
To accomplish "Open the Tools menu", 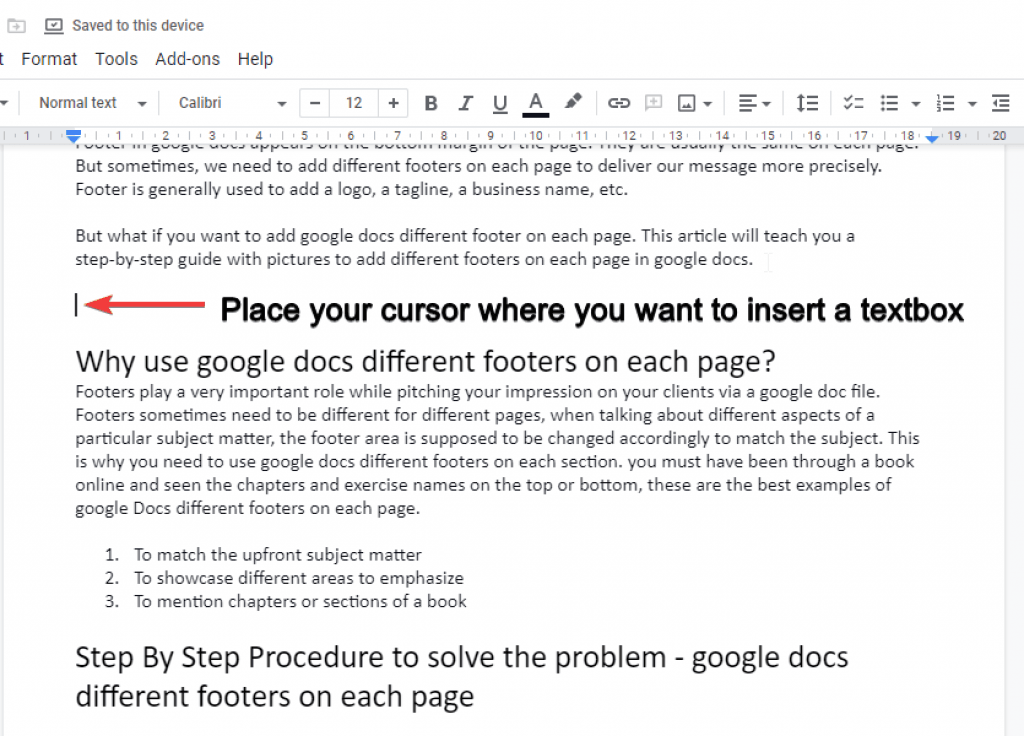I will [x=116, y=59].
